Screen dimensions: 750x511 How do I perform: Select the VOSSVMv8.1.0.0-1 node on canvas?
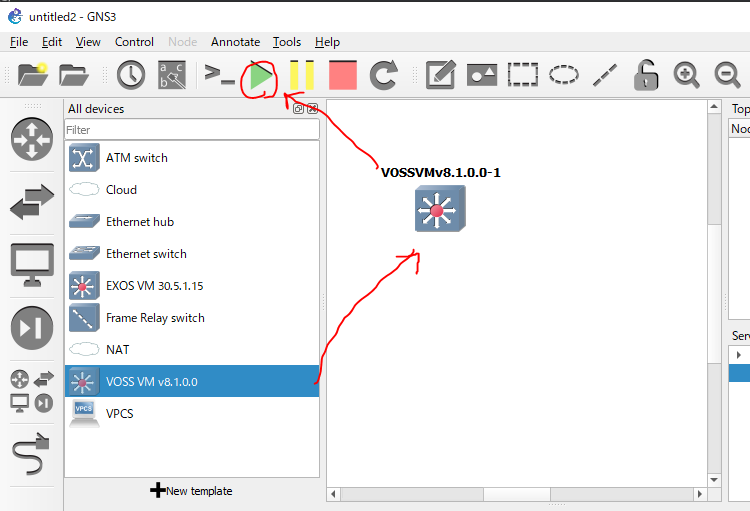(x=440, y=209)
